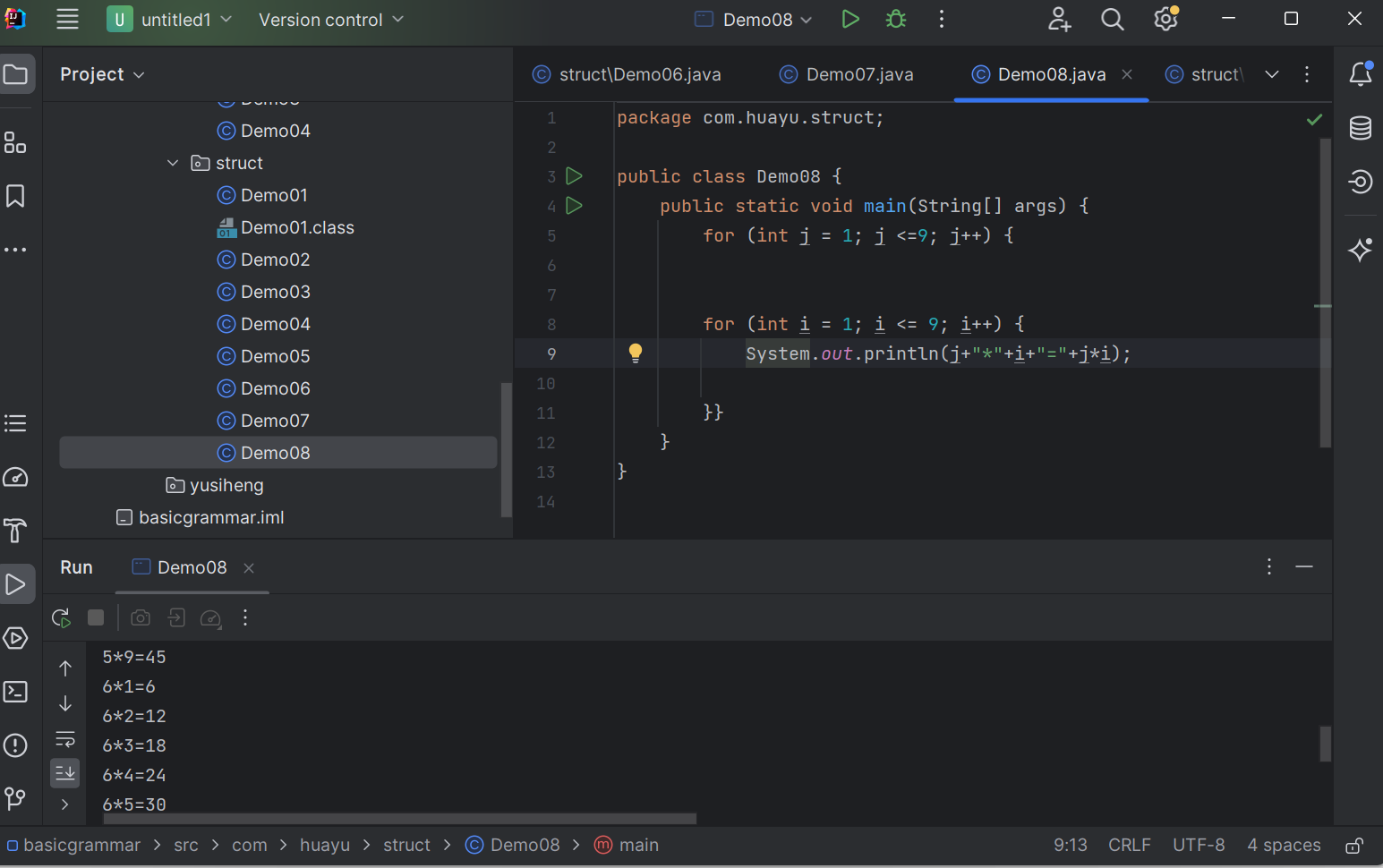The image size is (1383, 868).
Task: Click the light bulb quick-fix icon
Action: (x=636, y=353)
